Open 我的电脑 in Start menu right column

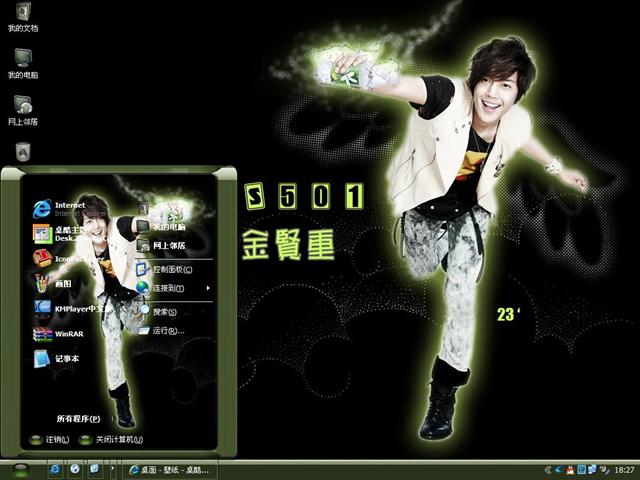click(x=161, y=226)
